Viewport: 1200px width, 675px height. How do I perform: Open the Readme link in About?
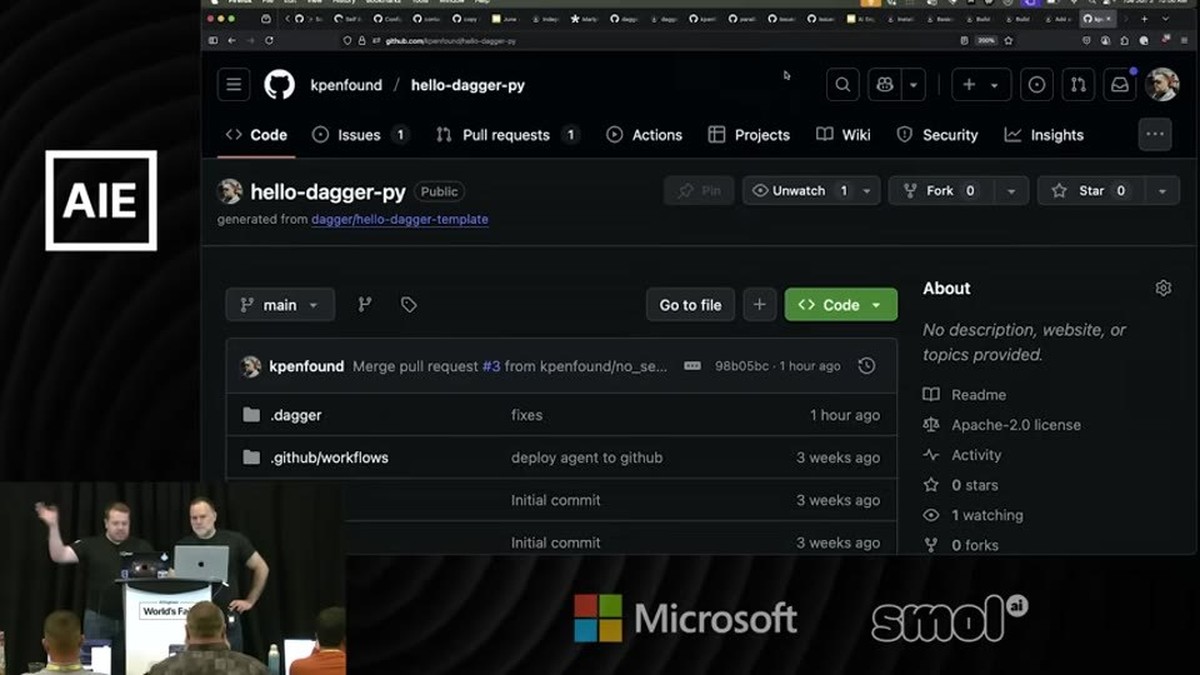tap(979, 395)
